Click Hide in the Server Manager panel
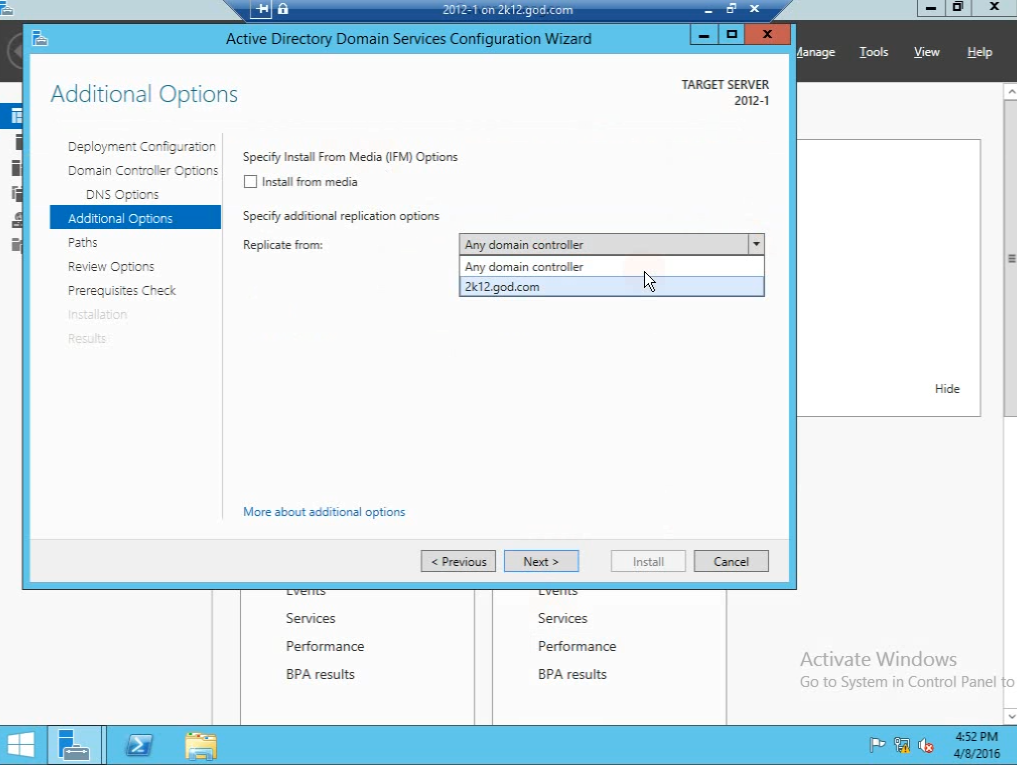Screen dimensions: 1017x765 pyautogui.click(x=947, y=389)
